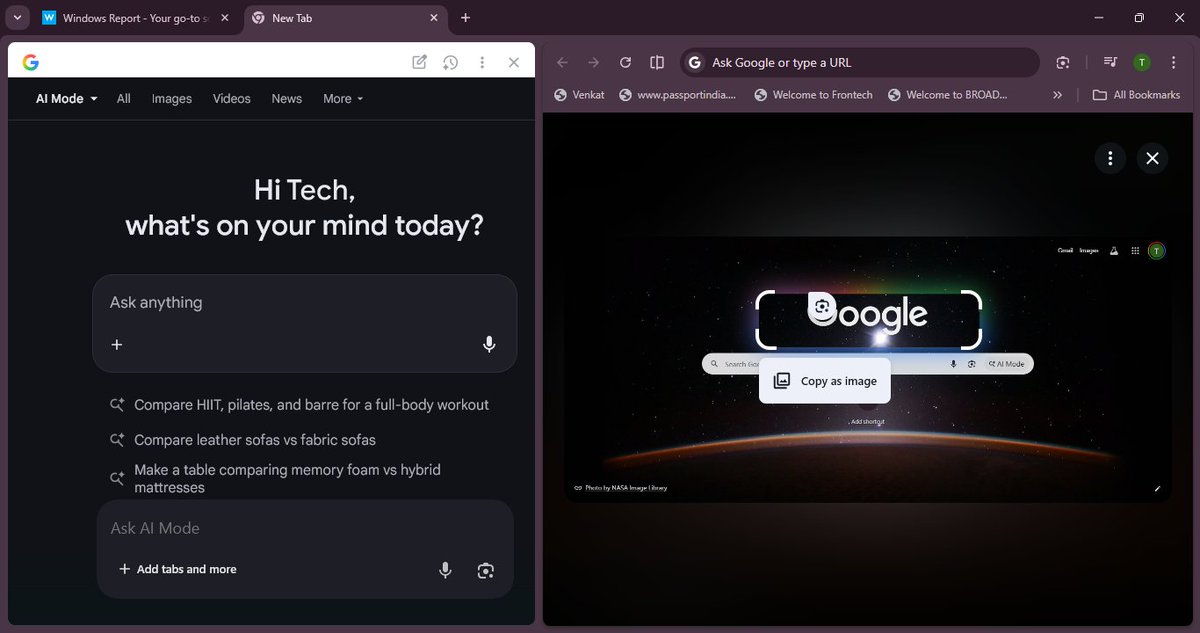Image resolution: width=1200 pixels, height=633 pixels.
Task: Open the three-dot menu on the screenshot overlay
Action: click(1110, 158)
